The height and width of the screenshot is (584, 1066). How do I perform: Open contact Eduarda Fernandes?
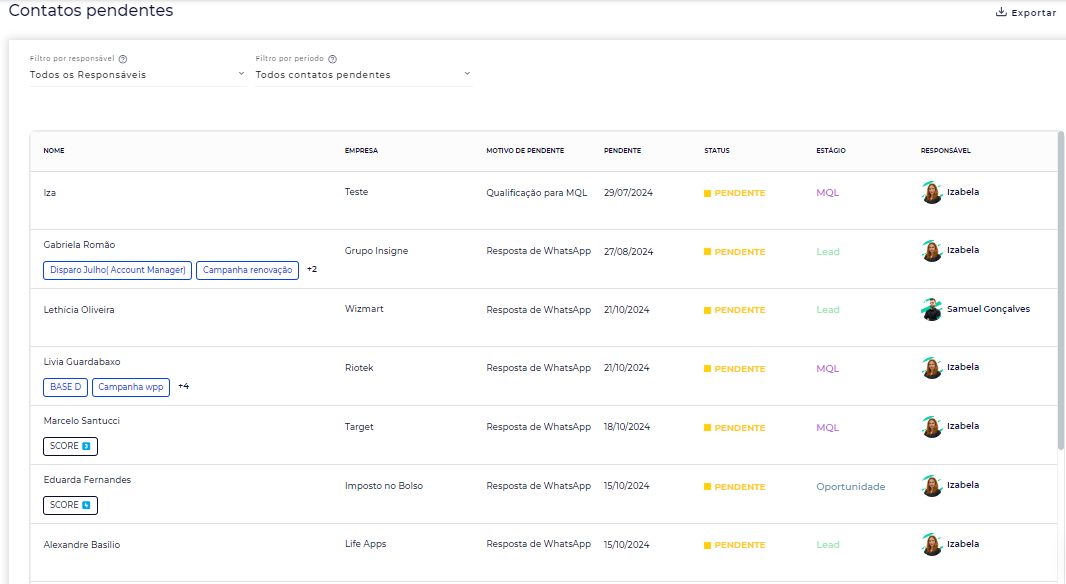pyautogui.click(x=87, y=480)
